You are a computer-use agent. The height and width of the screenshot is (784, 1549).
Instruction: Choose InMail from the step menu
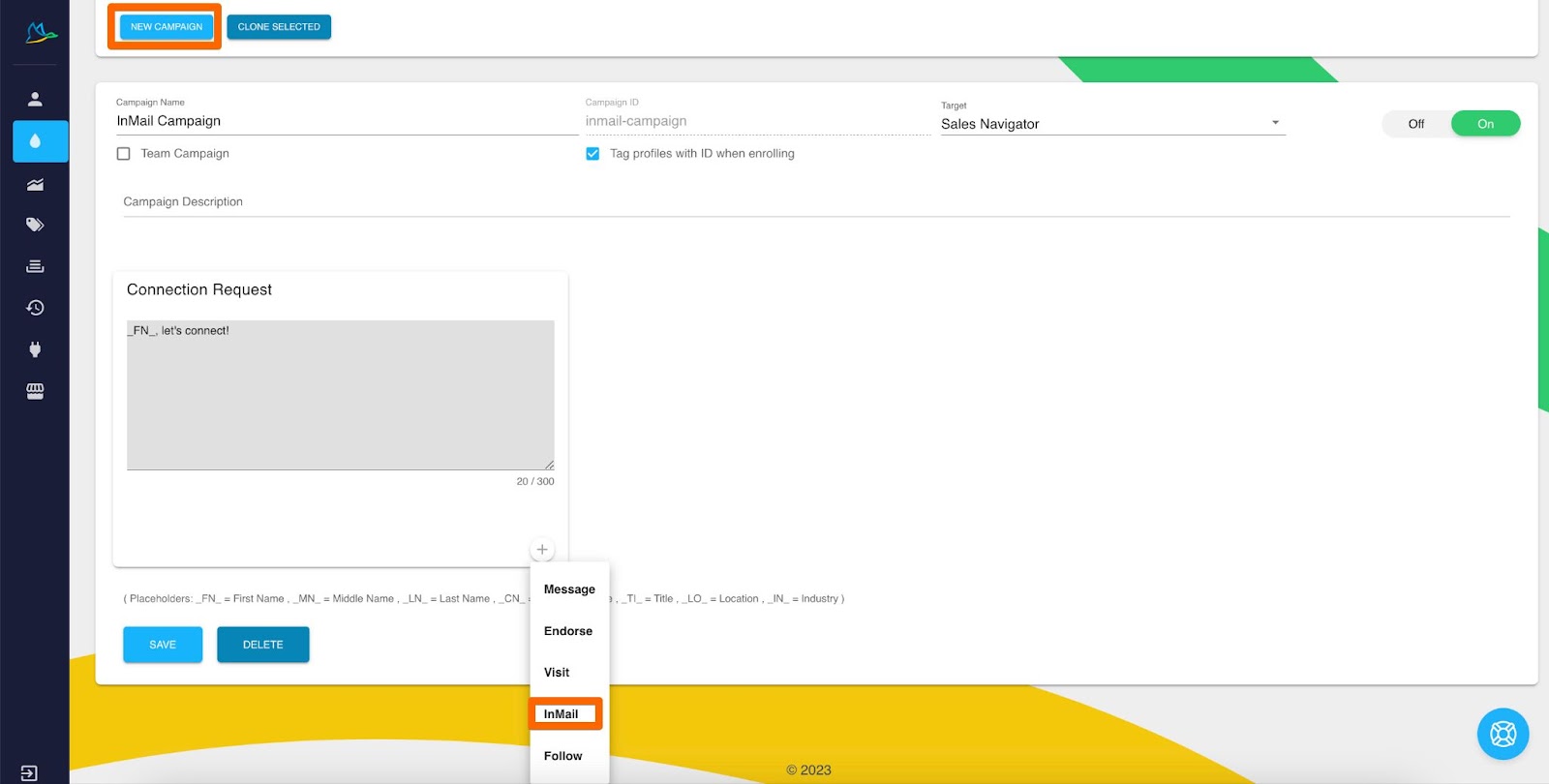coord(566,714)
